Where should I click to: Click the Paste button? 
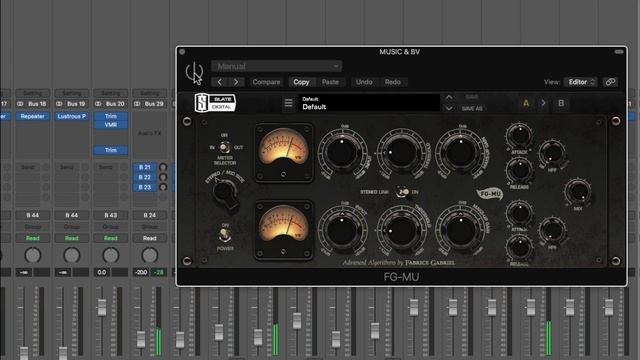click(x=330, y=82)
